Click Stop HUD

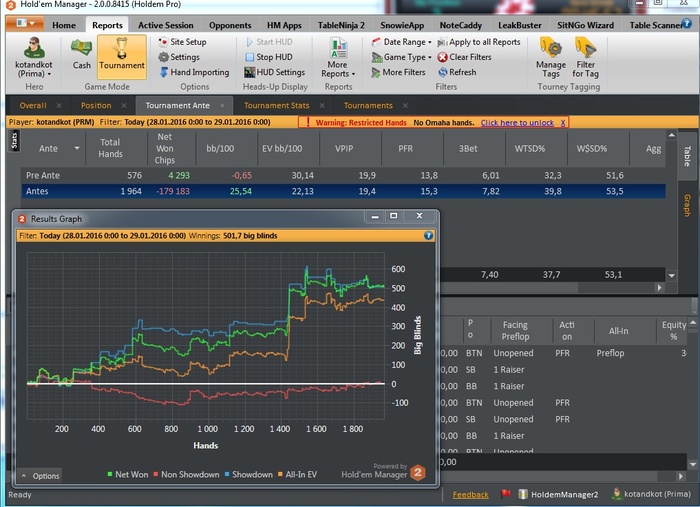click(x=269, y=57)
